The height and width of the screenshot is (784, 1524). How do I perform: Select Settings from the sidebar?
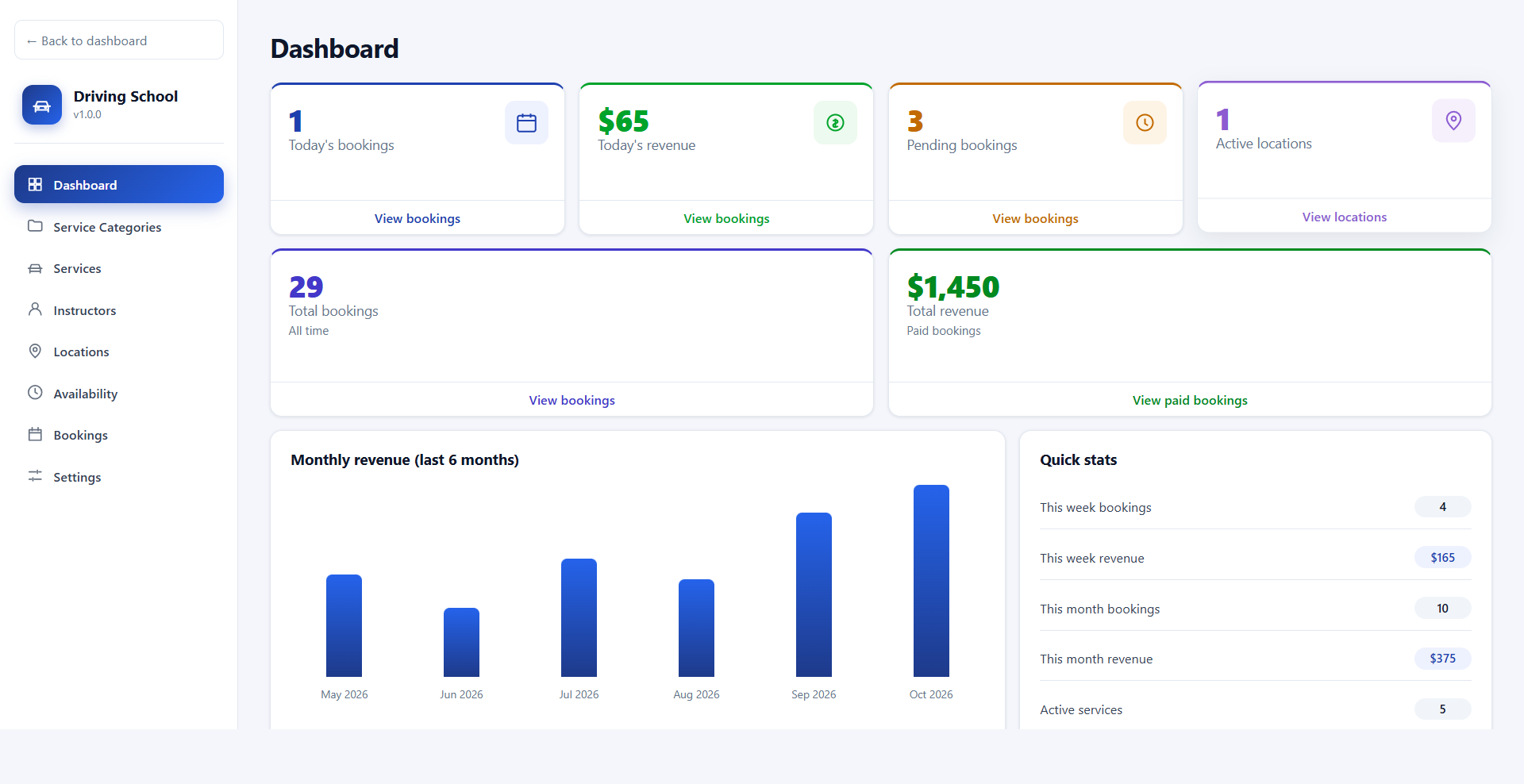click(119, 477)
